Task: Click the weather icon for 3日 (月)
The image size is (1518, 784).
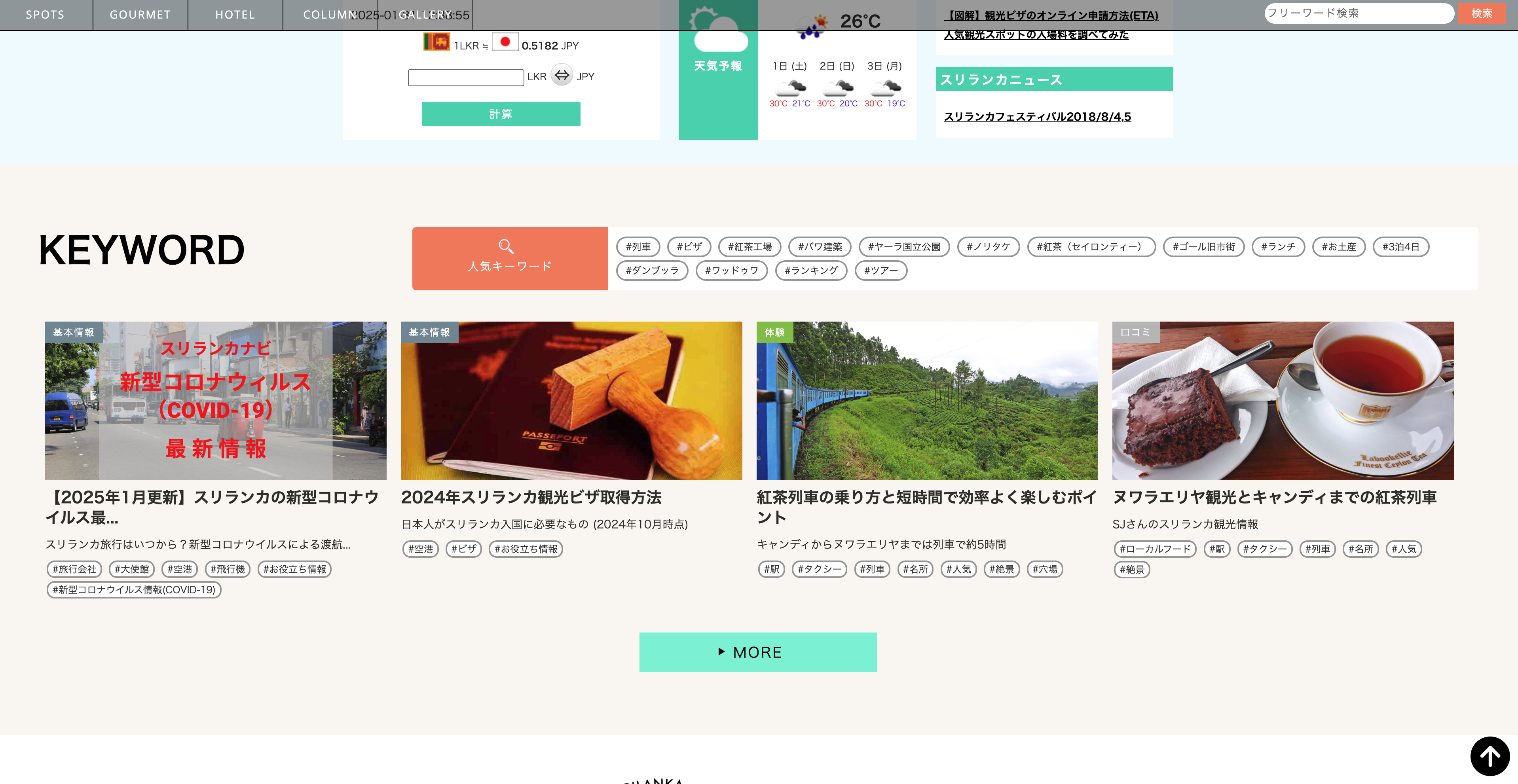Action: coord(885,88)
